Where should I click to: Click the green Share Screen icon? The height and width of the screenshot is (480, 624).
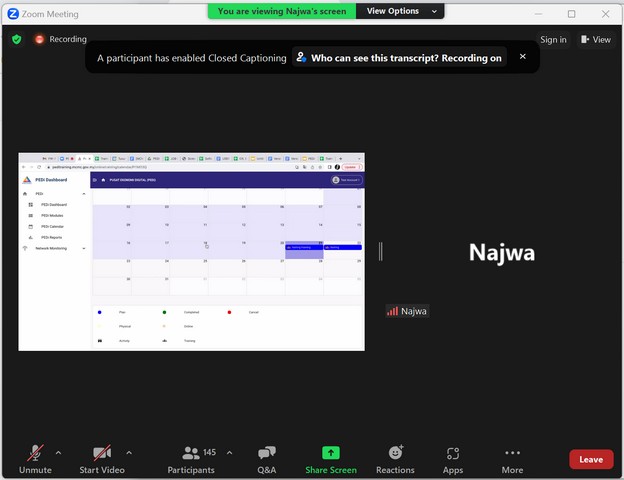[x=331, y=453]
